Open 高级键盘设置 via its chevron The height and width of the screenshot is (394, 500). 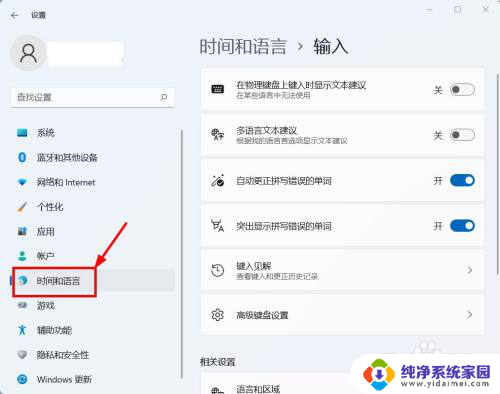pos(470,315)
